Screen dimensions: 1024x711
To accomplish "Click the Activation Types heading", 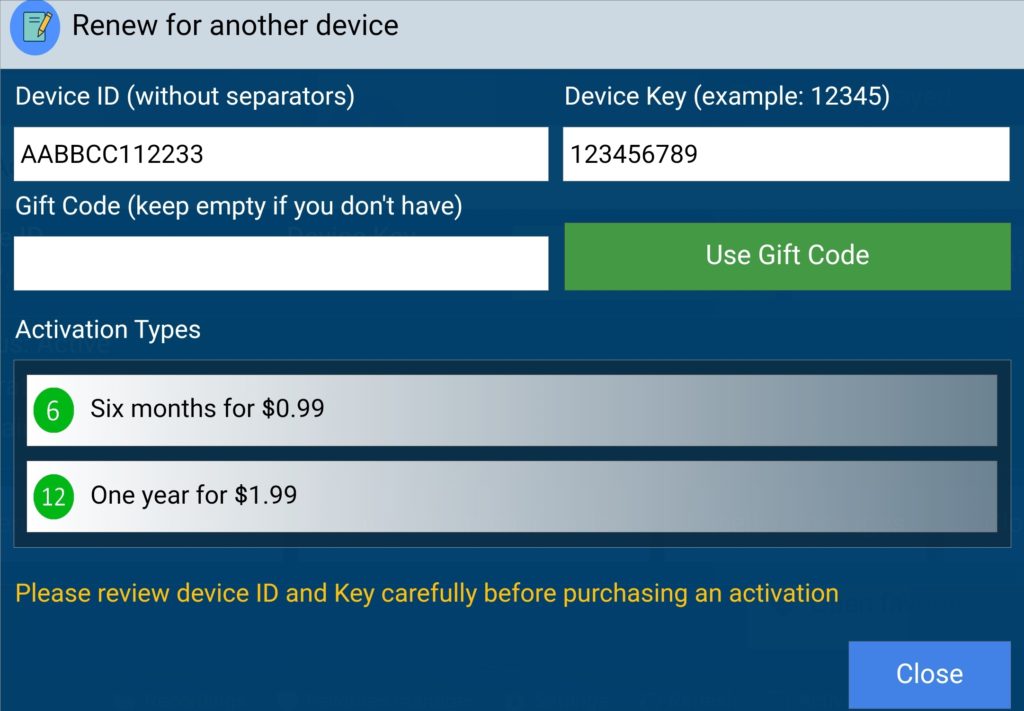I will click(x=108, y=330).
